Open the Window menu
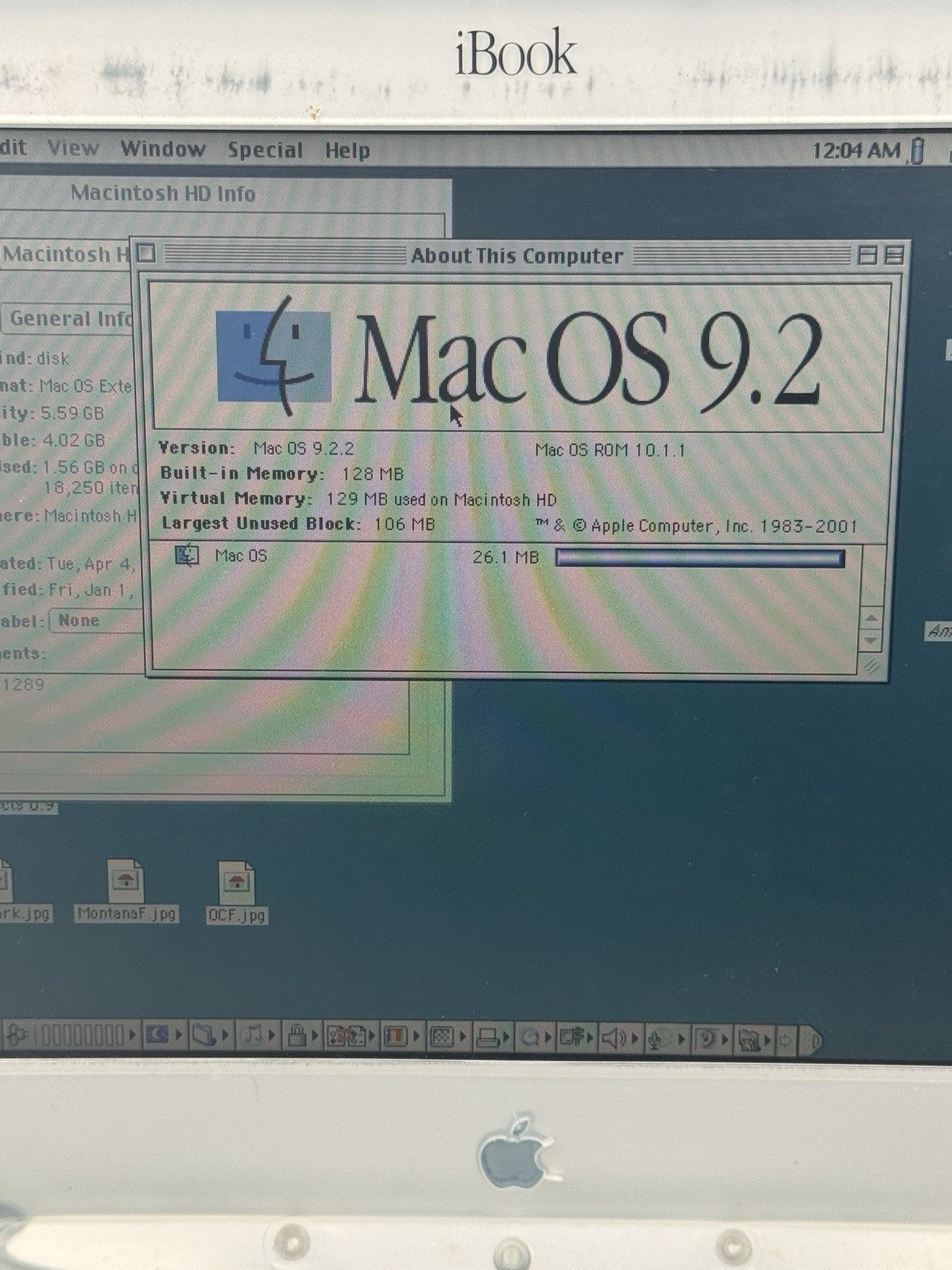952x1270 pixels. [x=163, y=148]
